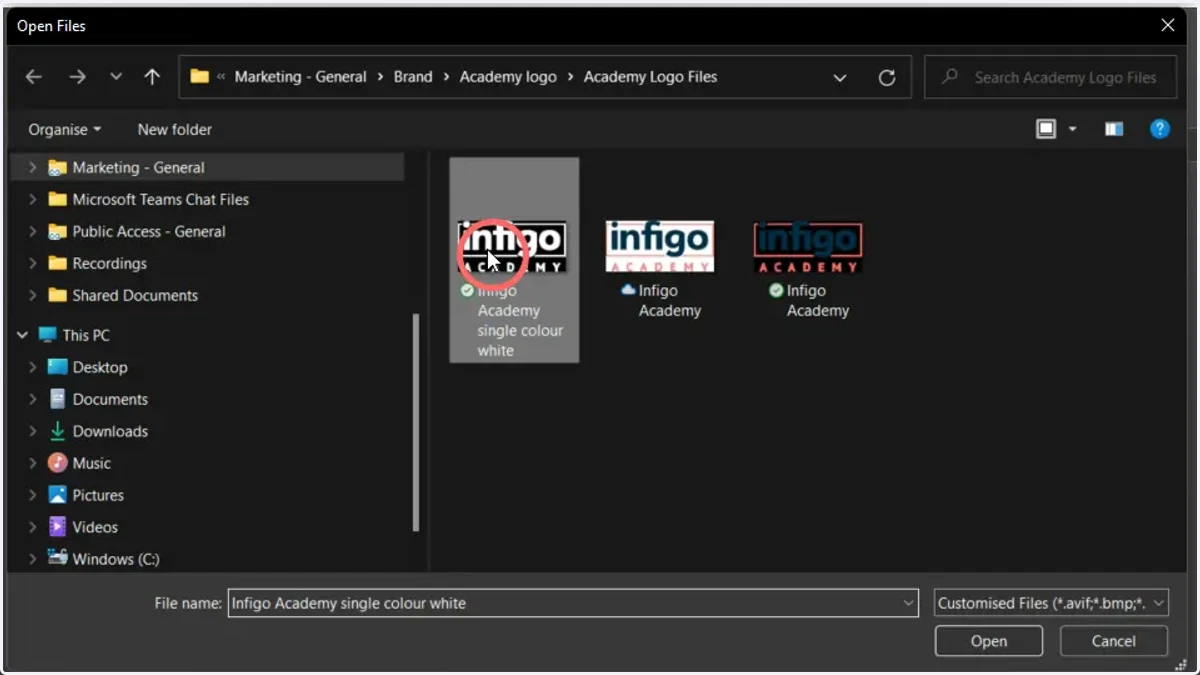Open the address bar history dropdown
1200x675 pixels.
(840, 77)
